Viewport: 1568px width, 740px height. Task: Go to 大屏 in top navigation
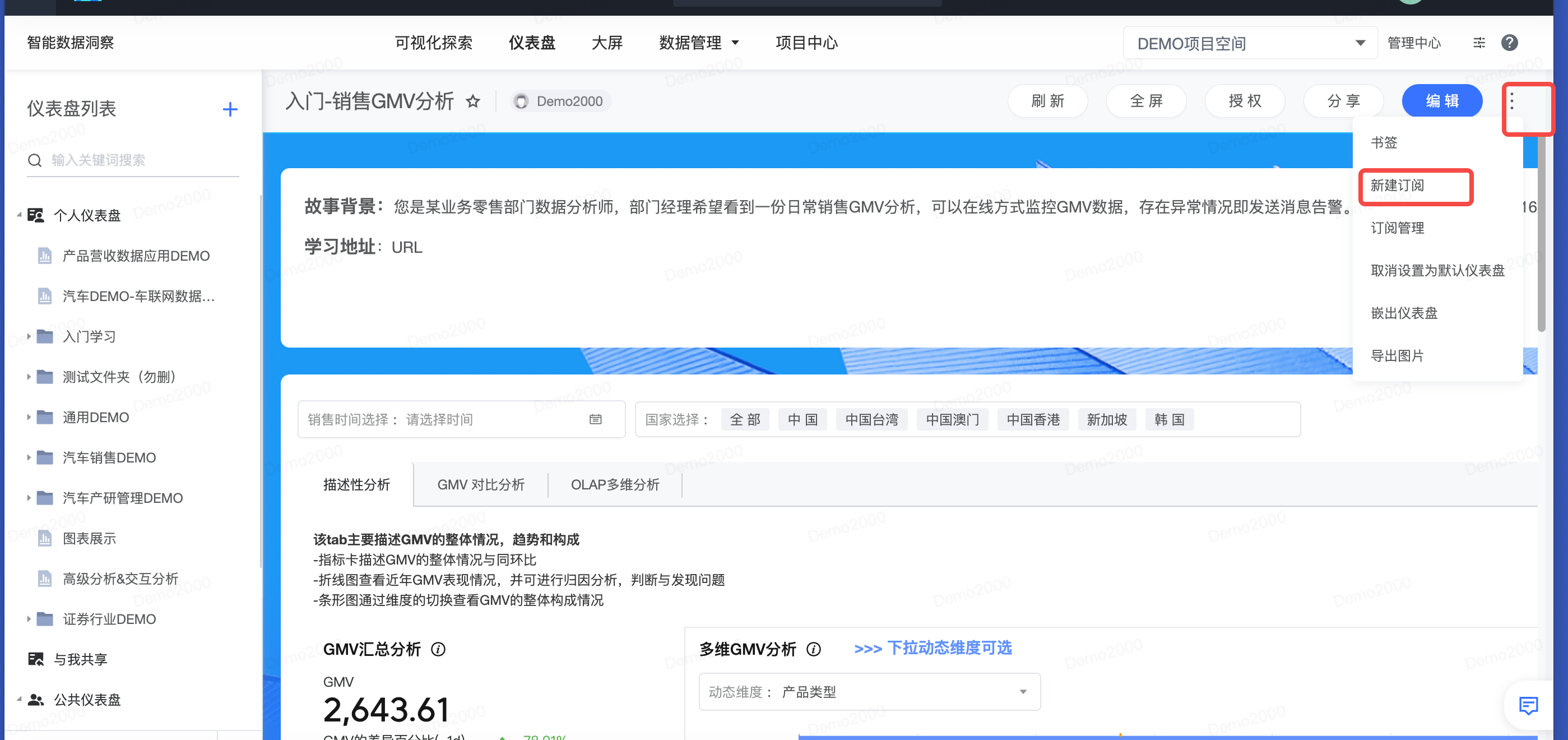(607, 43)
